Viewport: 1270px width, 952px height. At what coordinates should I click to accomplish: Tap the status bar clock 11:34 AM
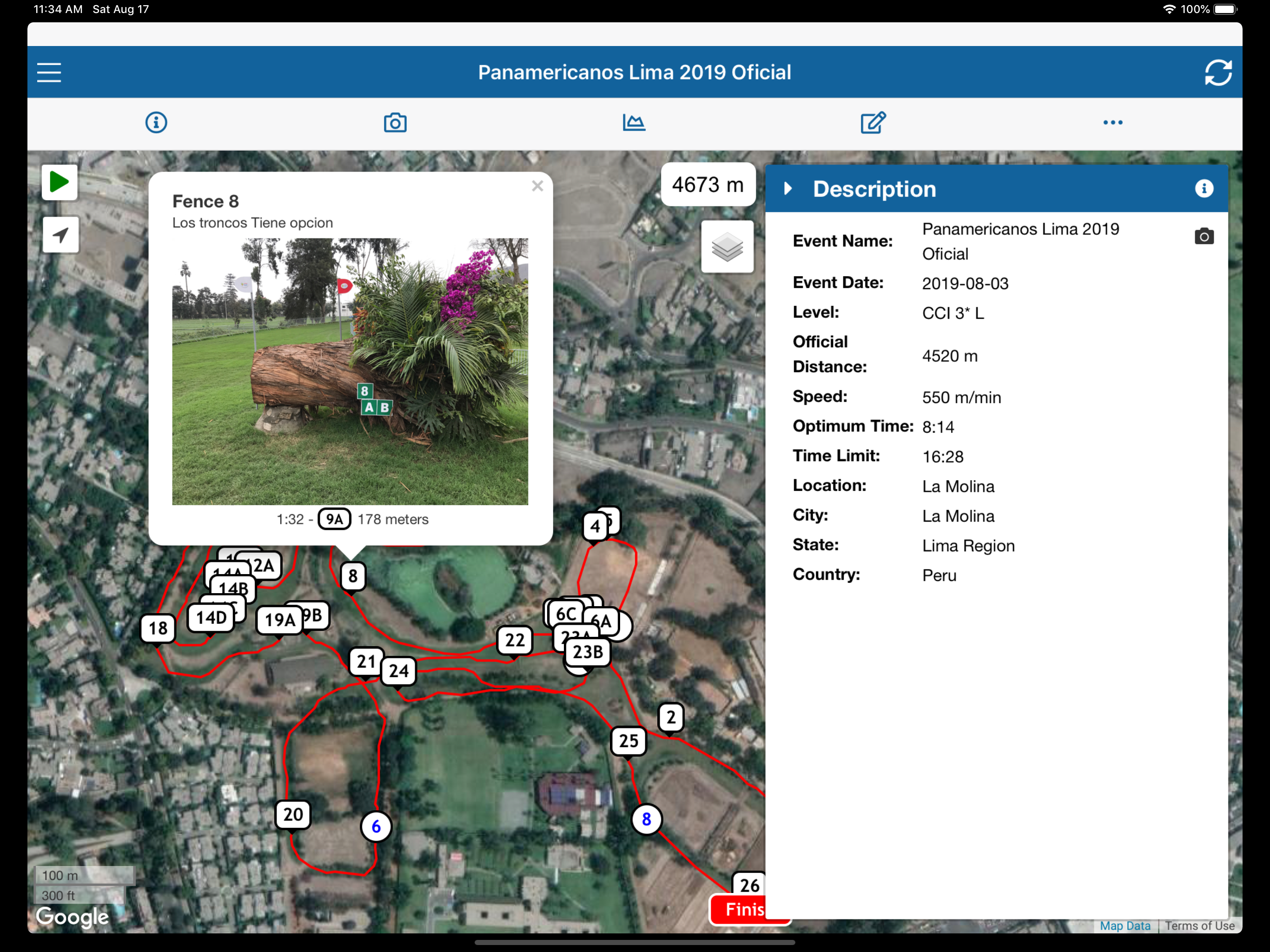(58, 9)
